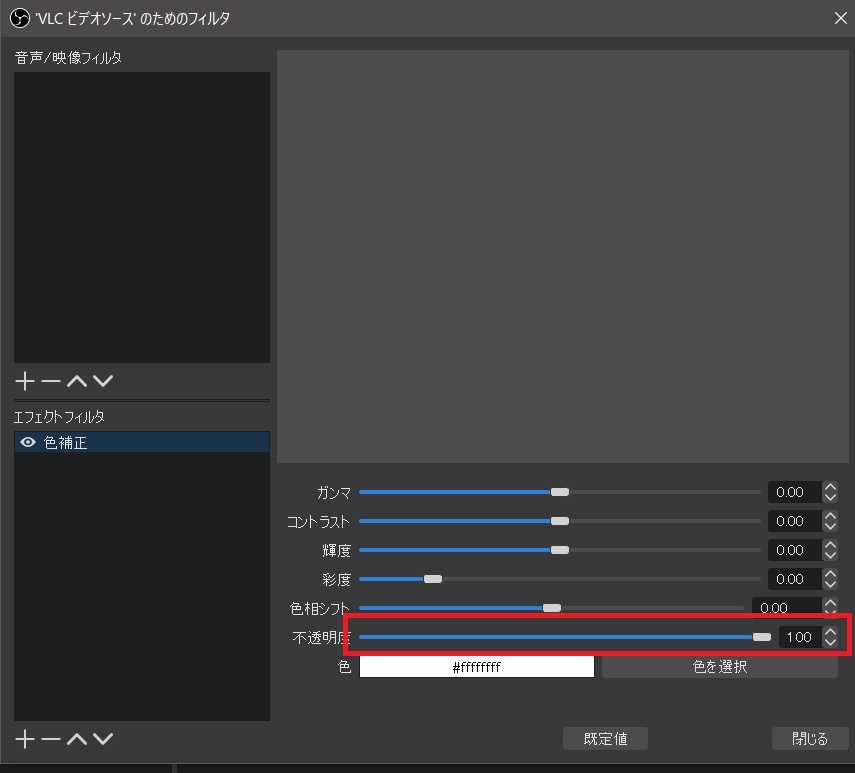This screenshot has height=773, width=855.
Task: Increase コントラスト value with up stepper
Action: point(830,516)
